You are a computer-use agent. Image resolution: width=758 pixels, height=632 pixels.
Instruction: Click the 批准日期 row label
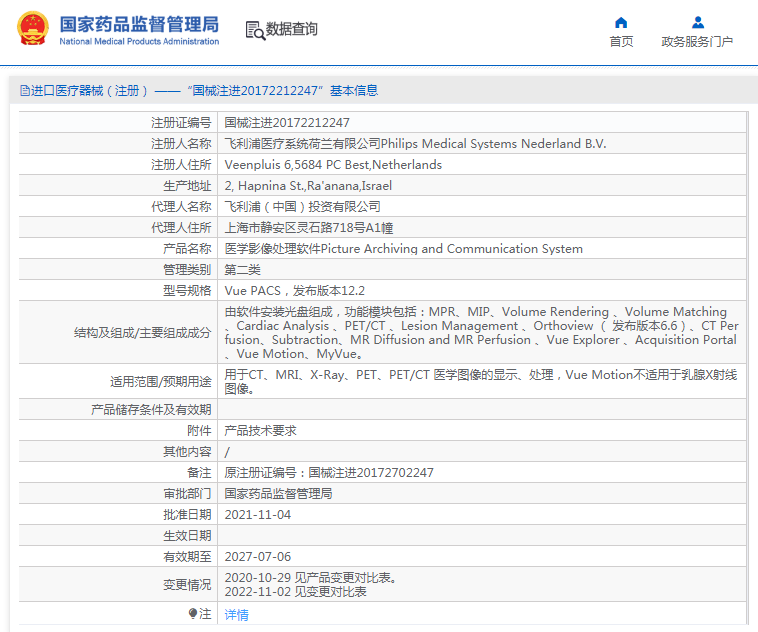click(x=187, y=514)
